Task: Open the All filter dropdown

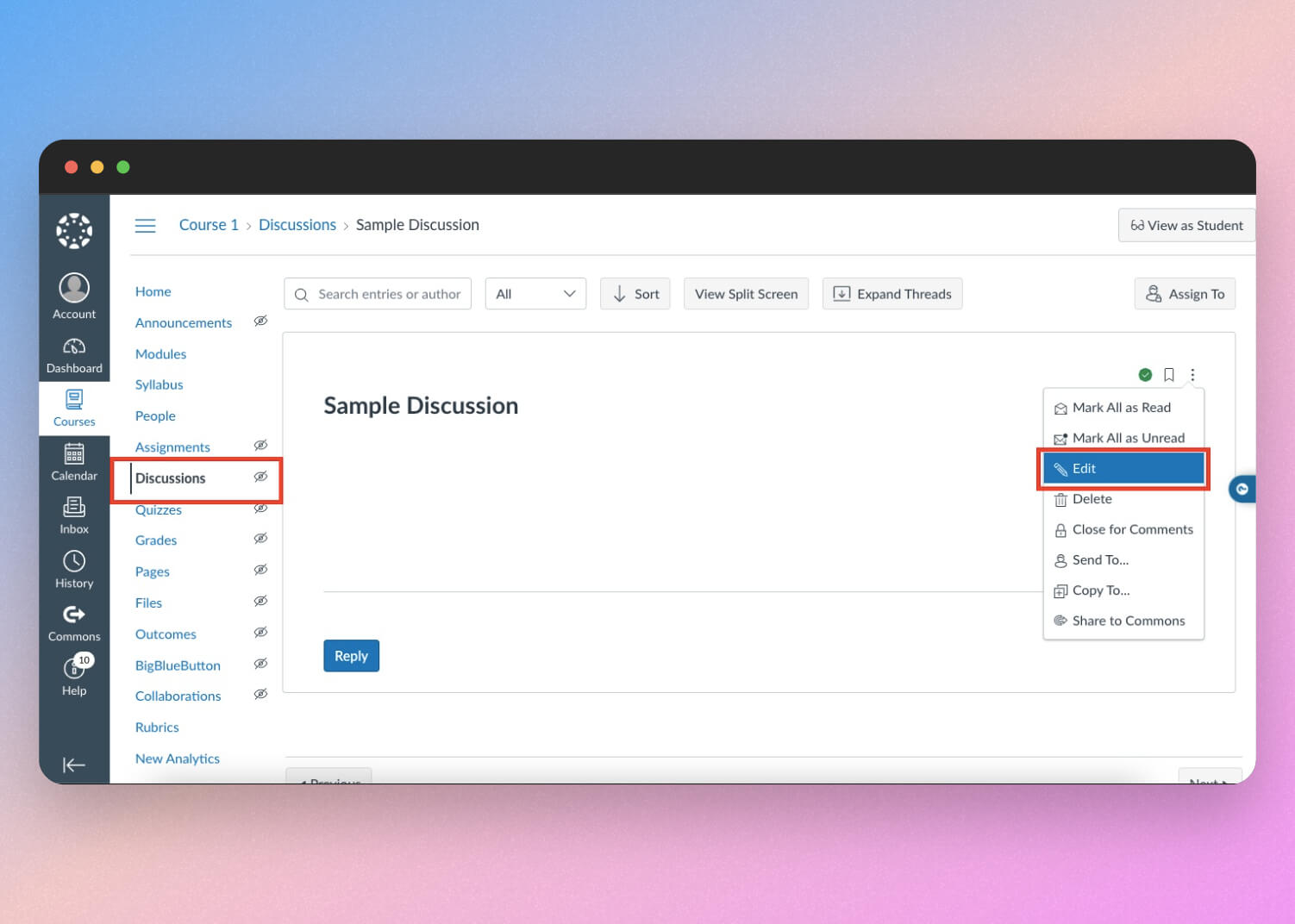Action: pos(535,293)
